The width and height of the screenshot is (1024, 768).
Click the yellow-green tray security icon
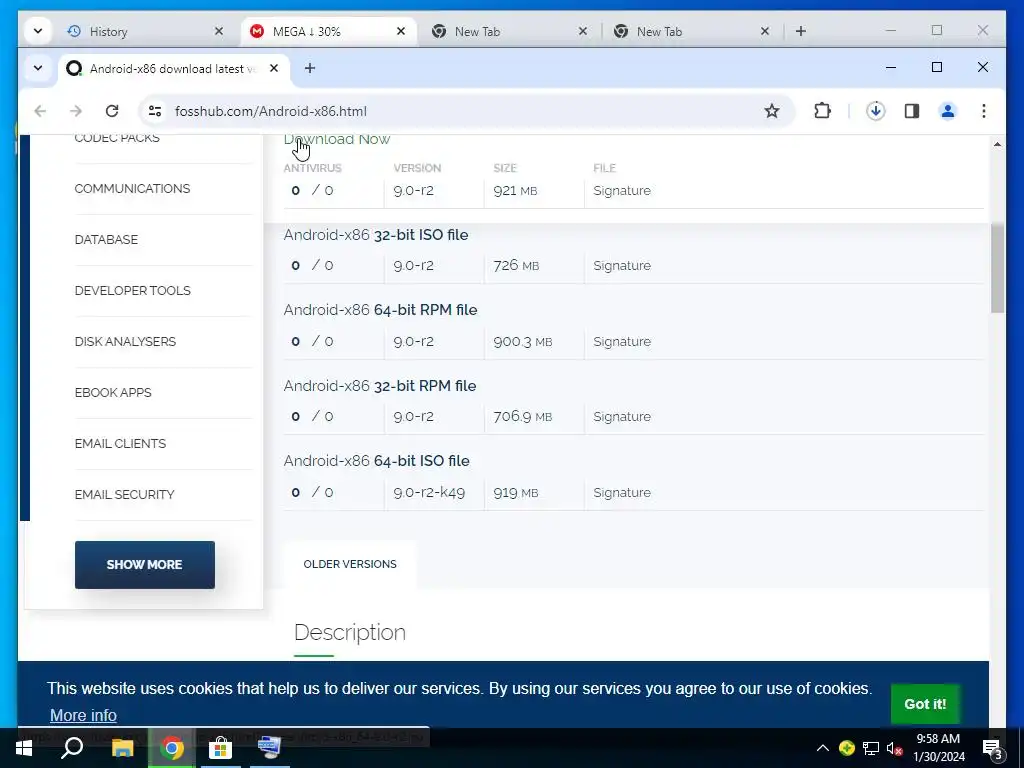pos(847,748)
